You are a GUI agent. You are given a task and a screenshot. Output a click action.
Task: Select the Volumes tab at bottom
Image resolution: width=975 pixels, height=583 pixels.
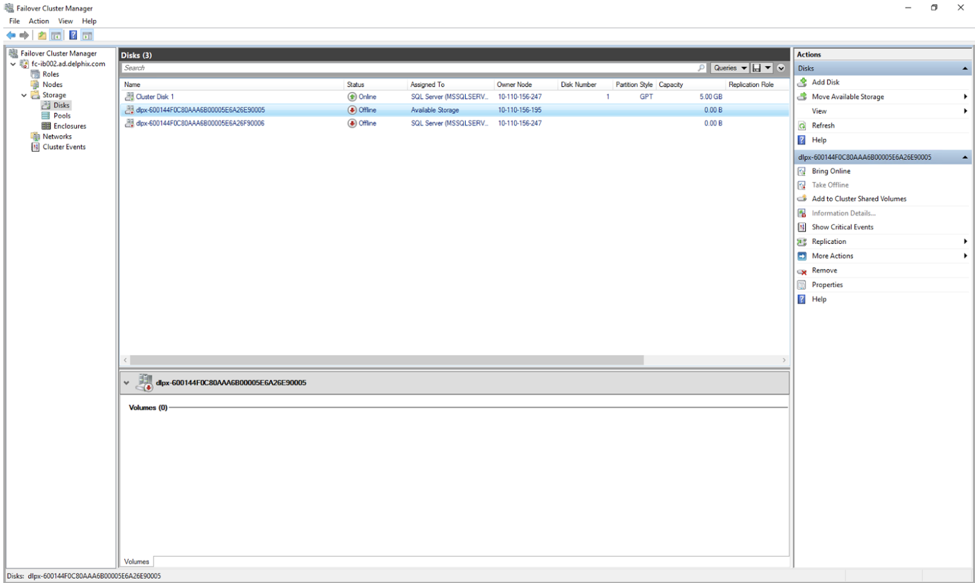(x=136, y=562)
